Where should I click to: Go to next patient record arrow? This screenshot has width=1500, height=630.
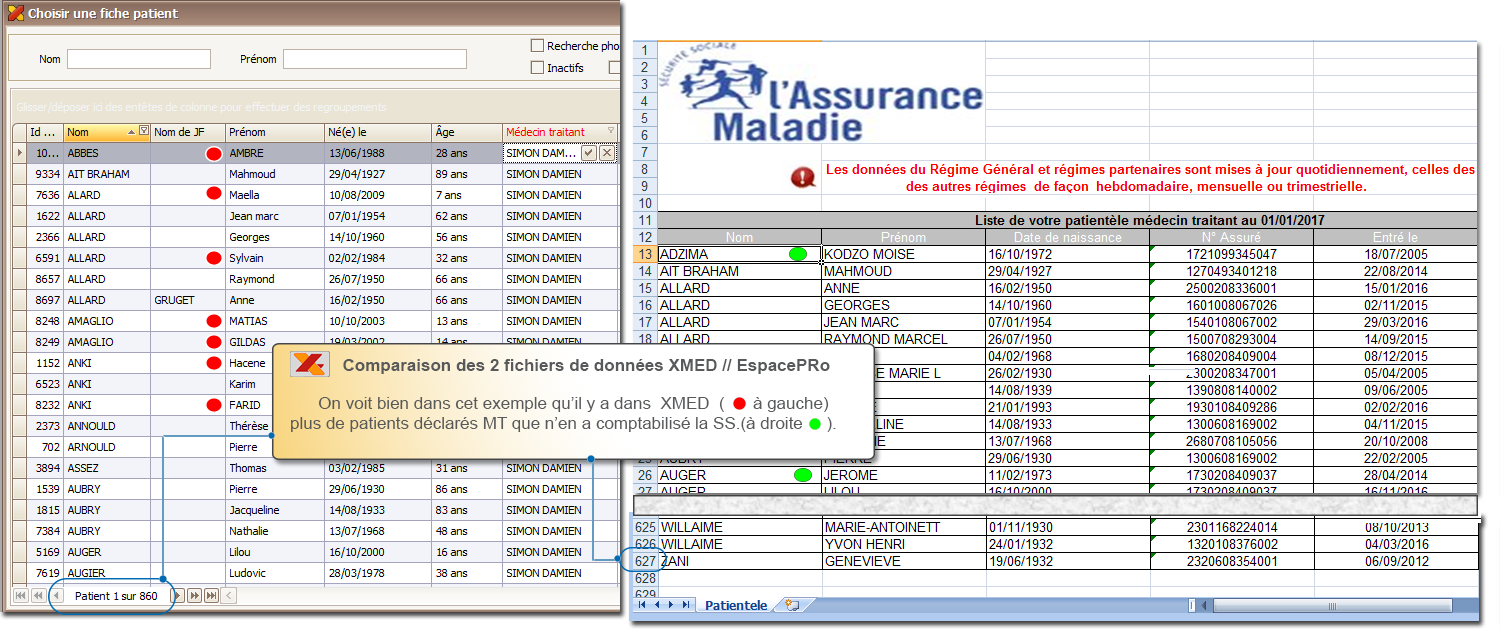178,596
